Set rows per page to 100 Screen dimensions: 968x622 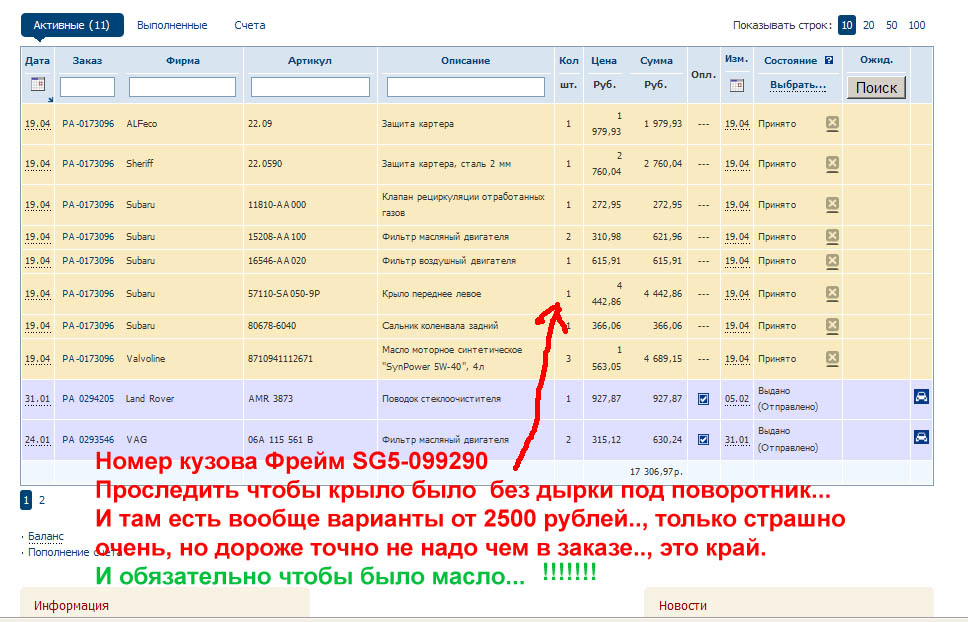[916, 26]
